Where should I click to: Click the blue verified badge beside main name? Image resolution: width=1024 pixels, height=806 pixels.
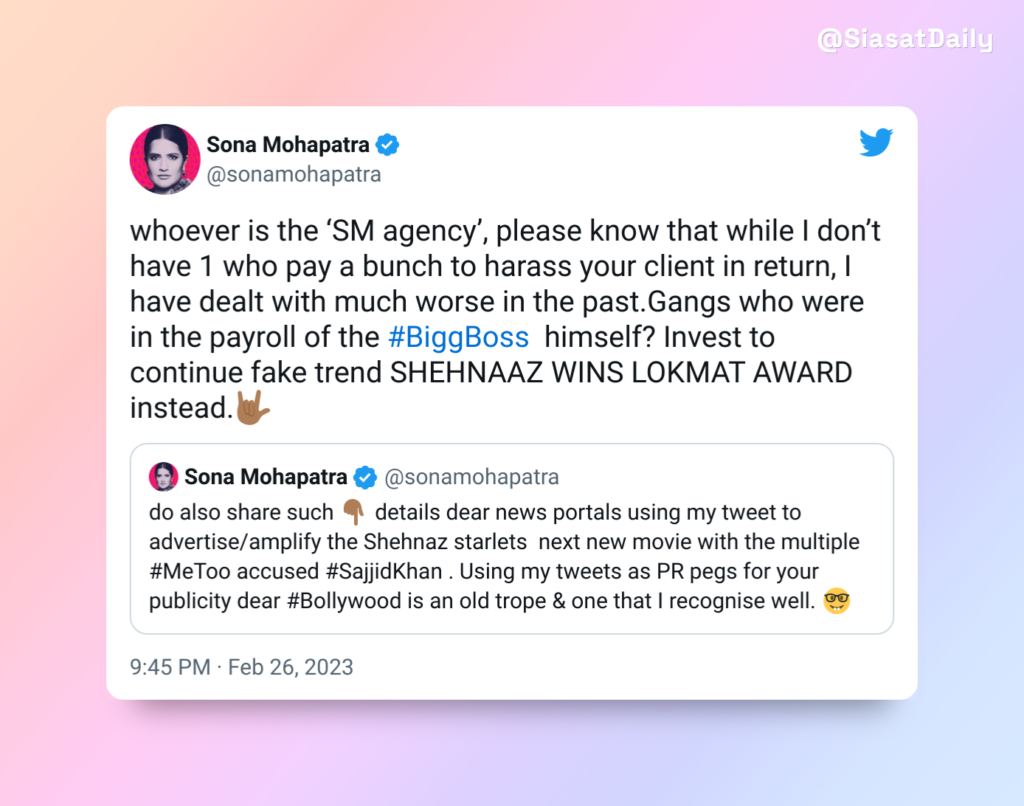(387, 144)
